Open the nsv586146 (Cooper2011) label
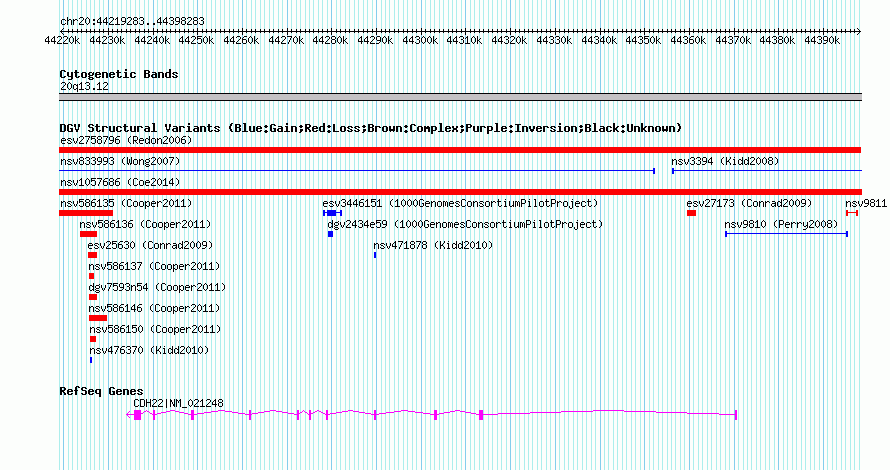This screenshot has width=890, height=470. 154,308
